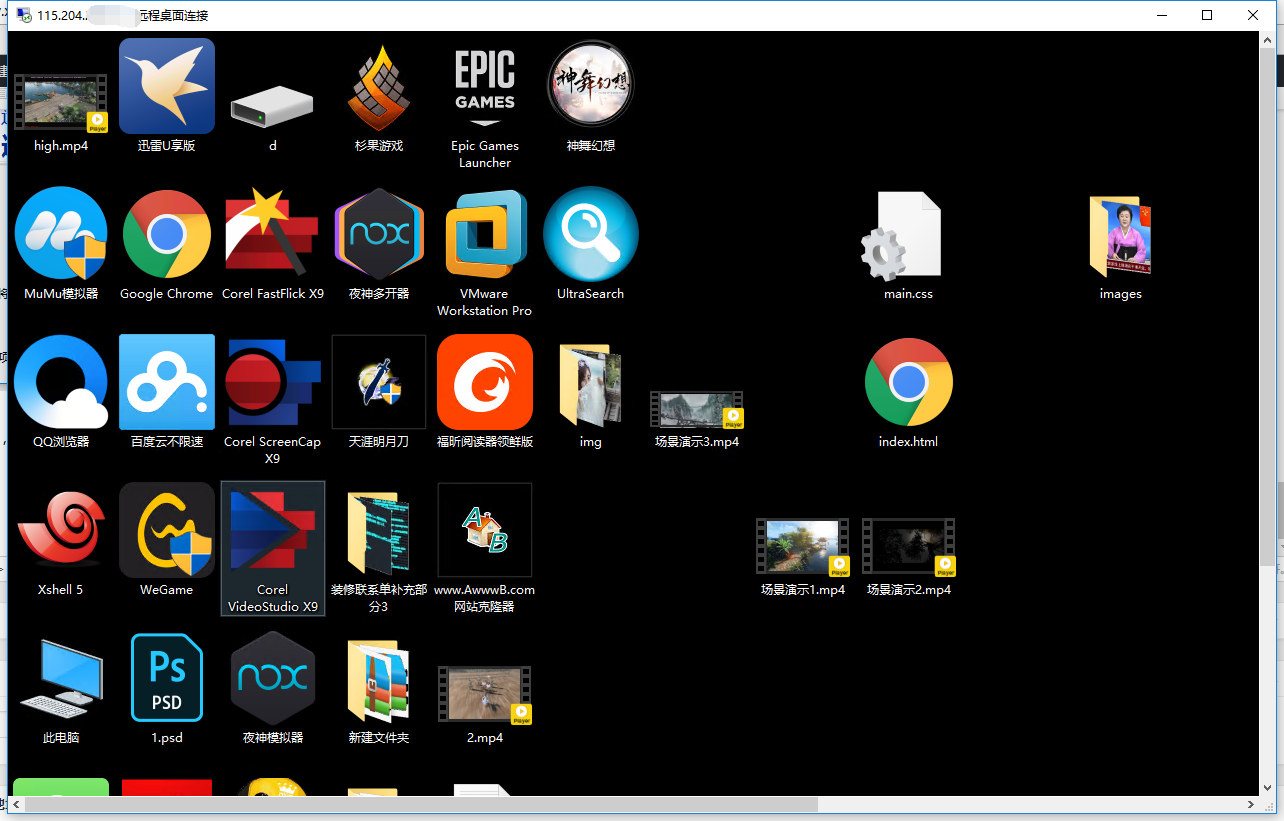Click horizontal scrollbar of remote desktop
The height and width of the screenshot is (821, 1284).
[x=421, y=805]
